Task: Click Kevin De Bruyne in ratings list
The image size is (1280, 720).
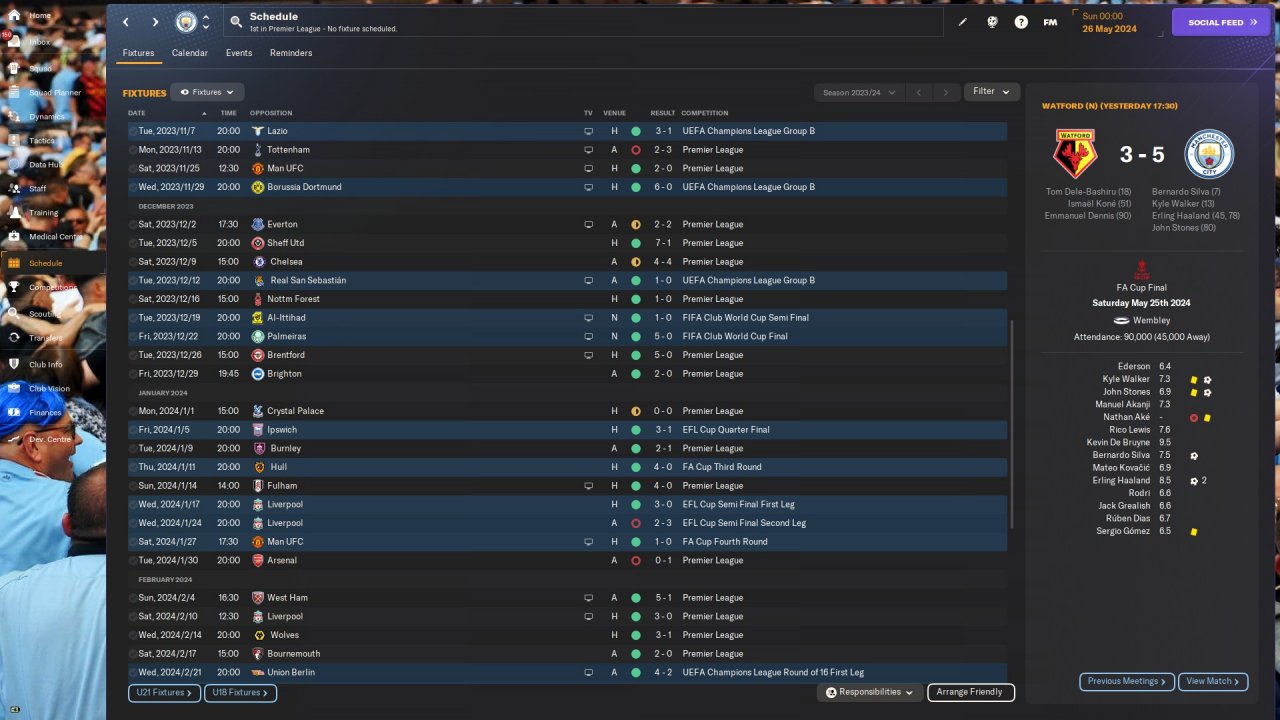Action: (x=1118, y=442)
